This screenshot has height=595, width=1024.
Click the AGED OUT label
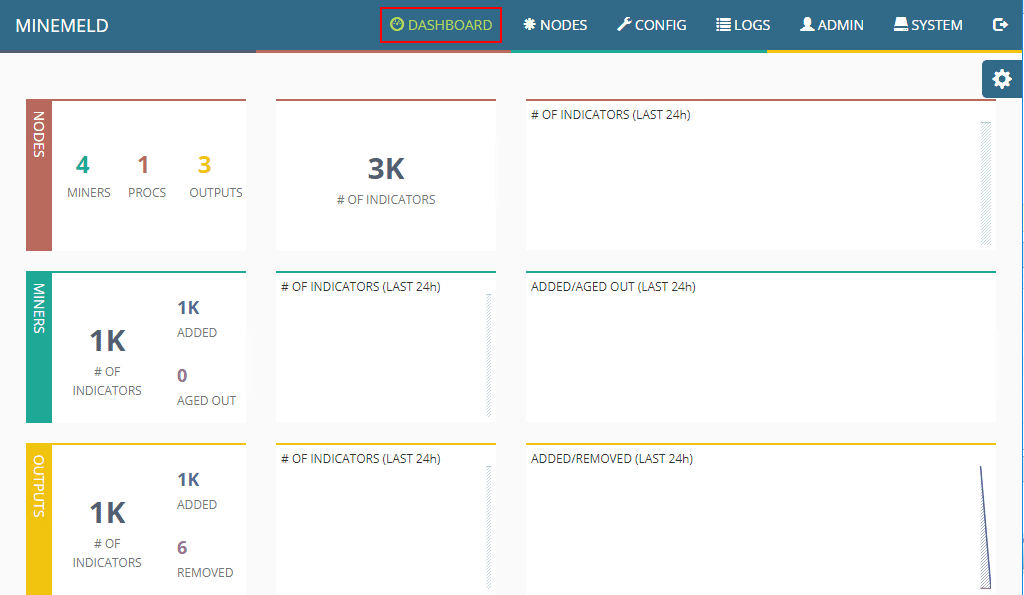coord(206,401)
